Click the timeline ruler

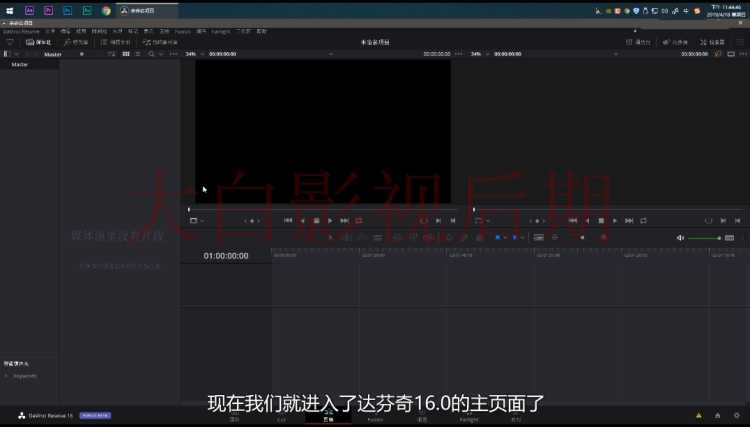point(510,255)
